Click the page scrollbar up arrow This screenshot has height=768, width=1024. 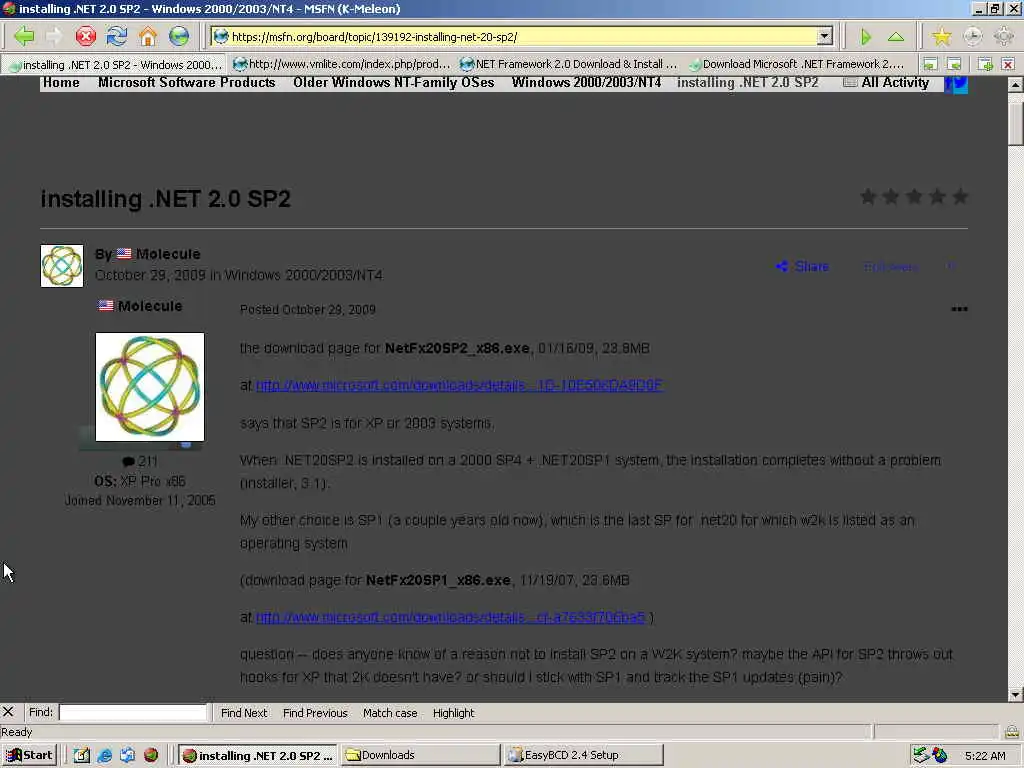[1016, 84]
